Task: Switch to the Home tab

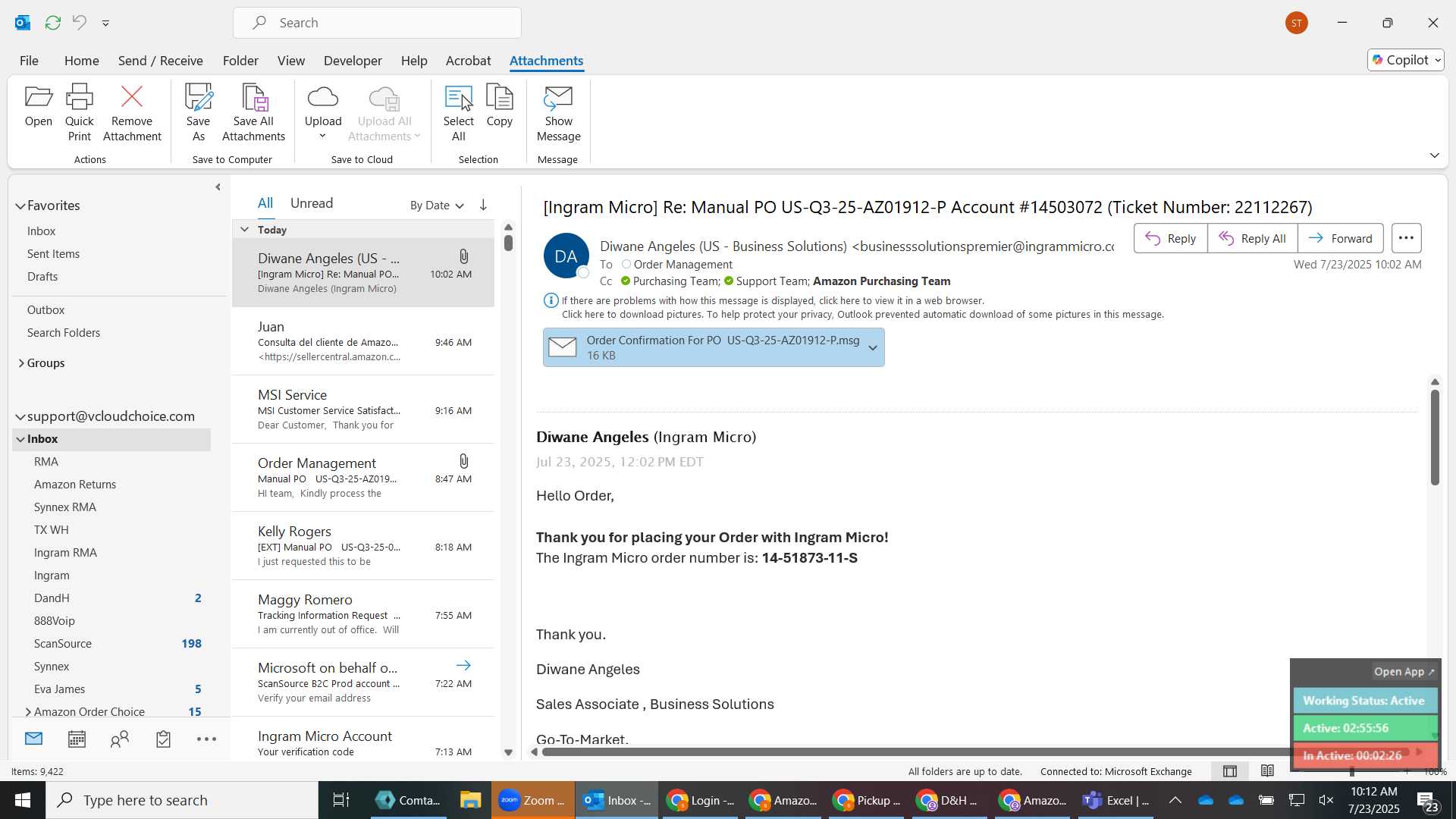Action: [x=81, y=61]
